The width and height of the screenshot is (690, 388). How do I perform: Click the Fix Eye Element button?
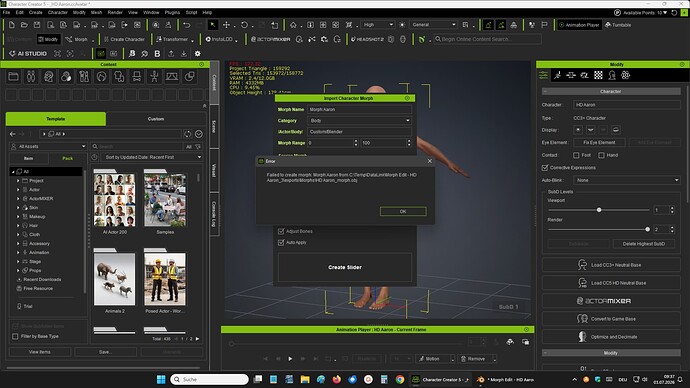point(599,143)
